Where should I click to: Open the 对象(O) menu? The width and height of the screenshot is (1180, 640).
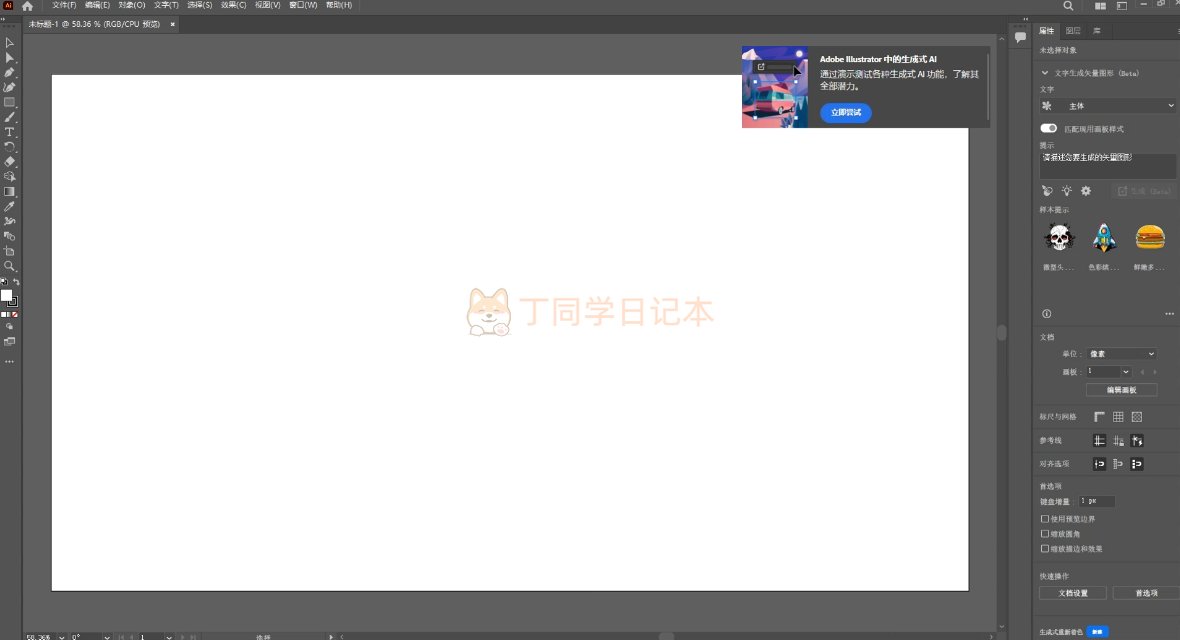click(132, 5)
